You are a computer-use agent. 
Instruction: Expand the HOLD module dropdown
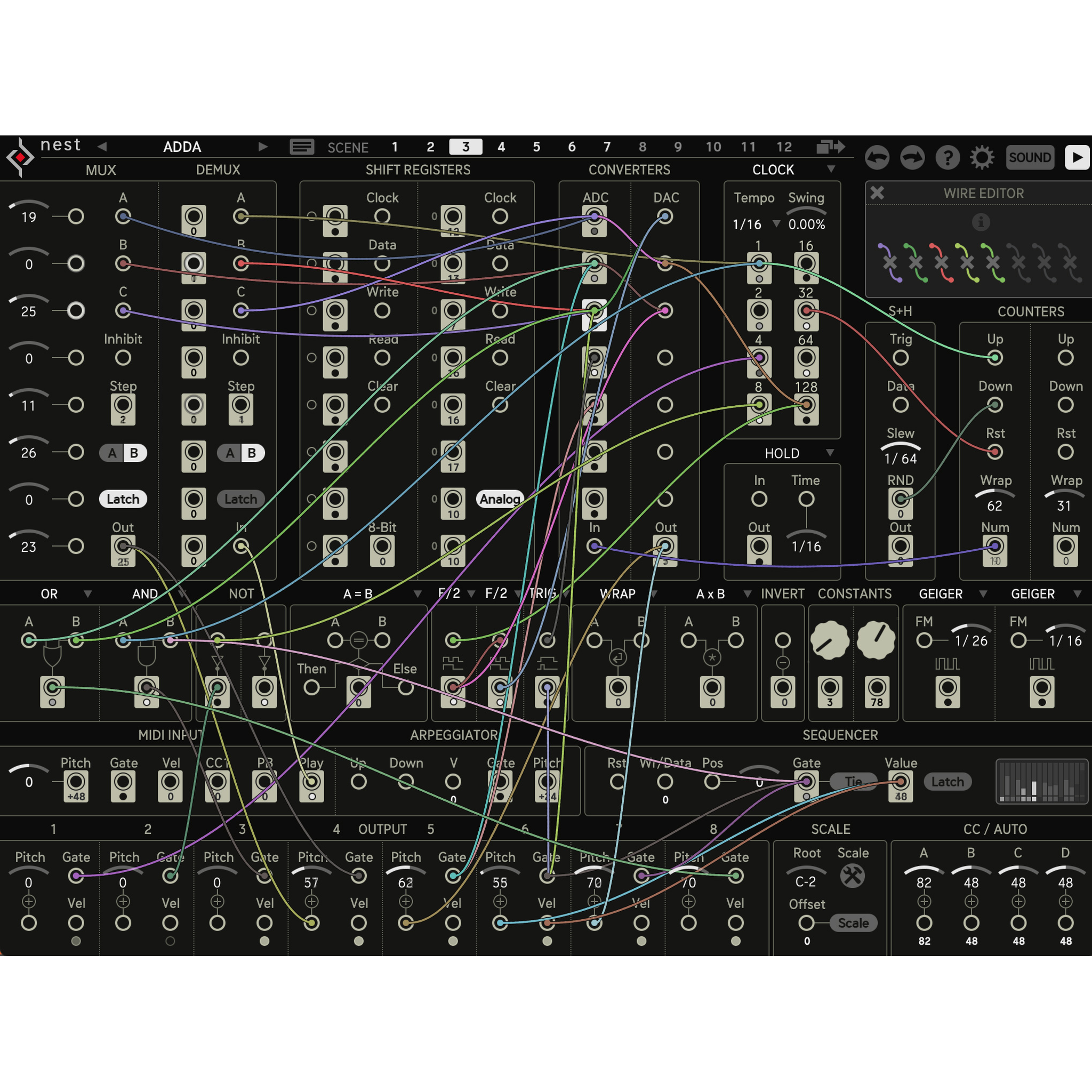(830, 453)
